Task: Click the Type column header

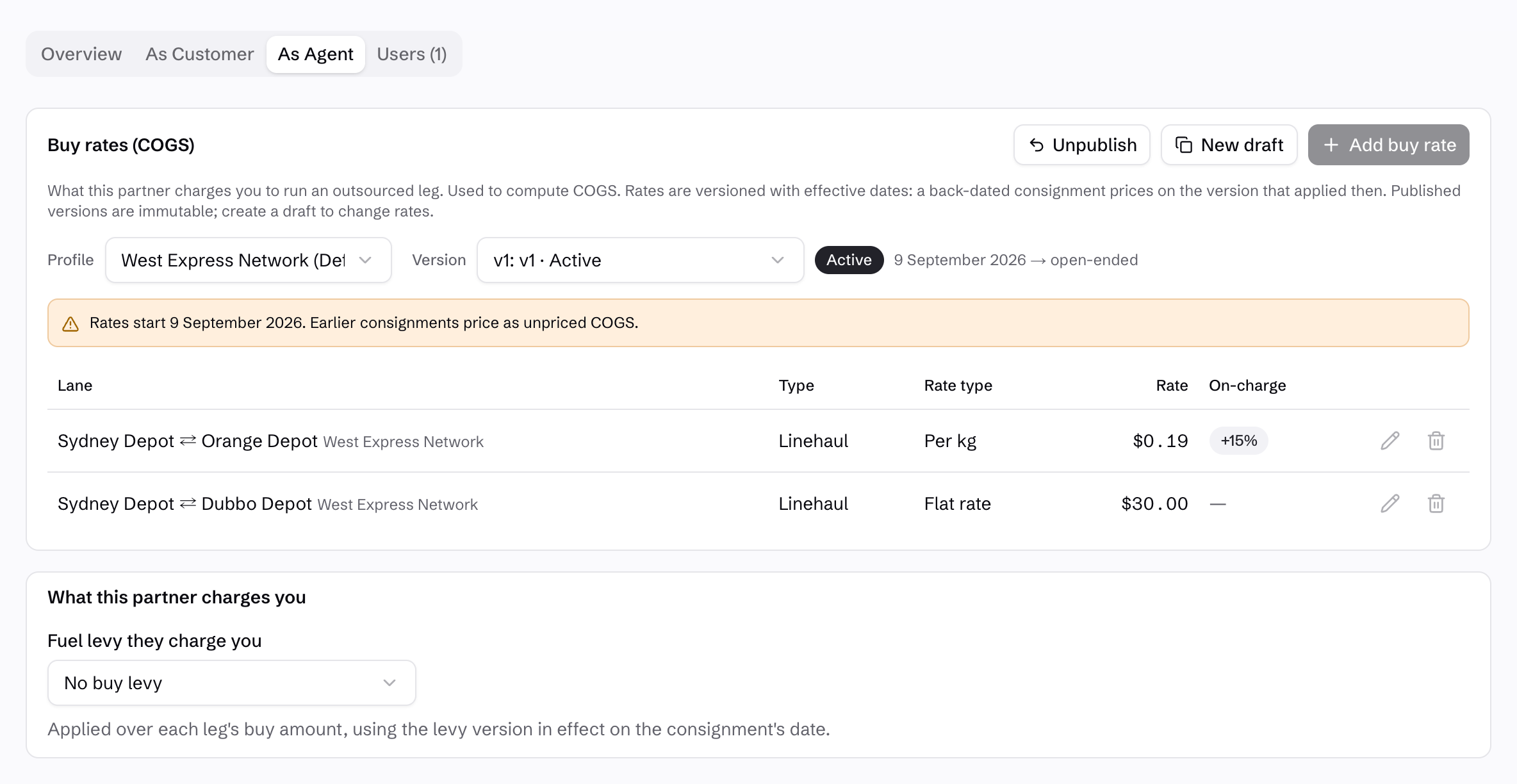Action: pyautogui.click(x=796, y=386)
